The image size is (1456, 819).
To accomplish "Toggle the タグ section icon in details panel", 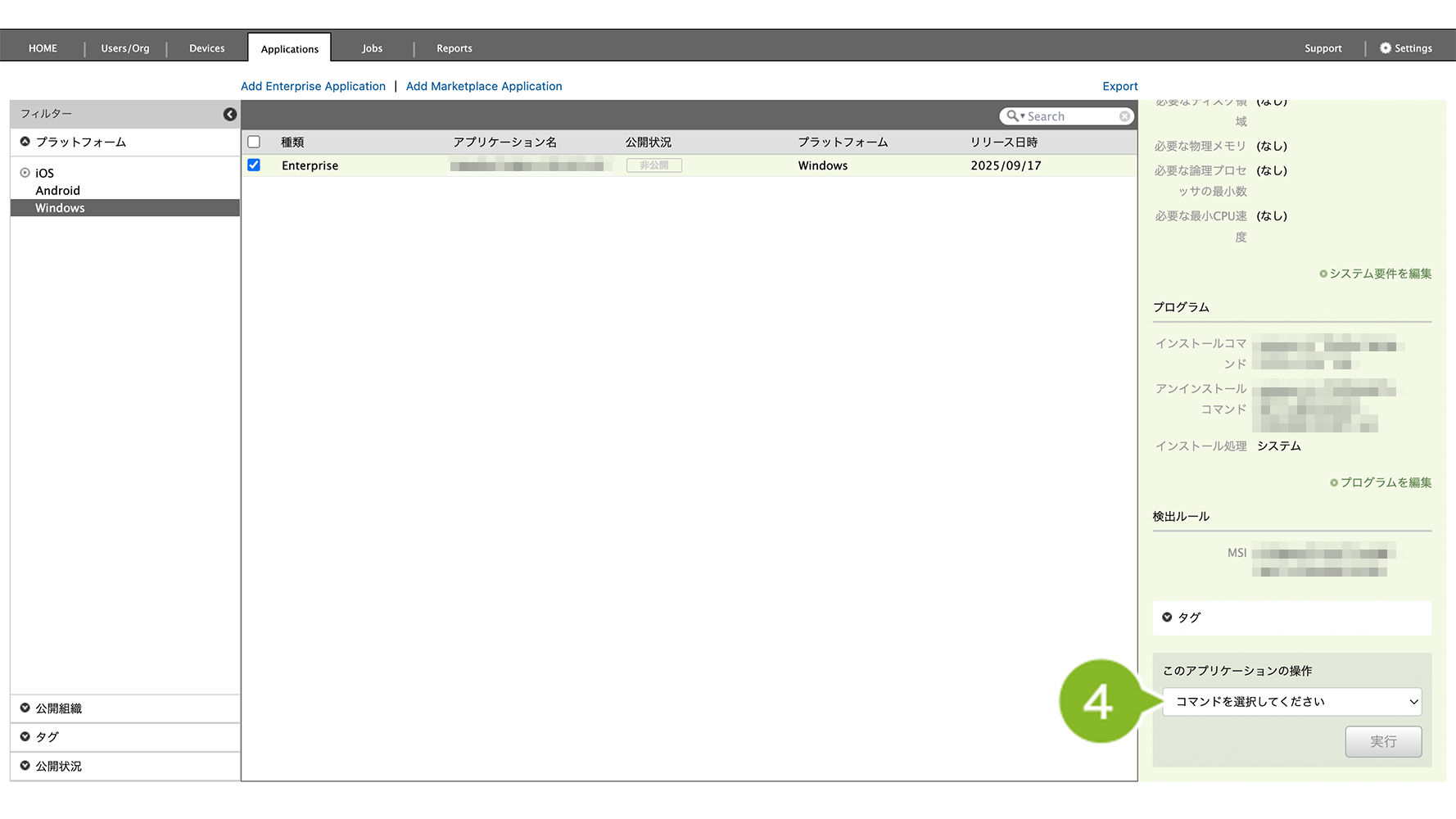I will point(1167,618).
